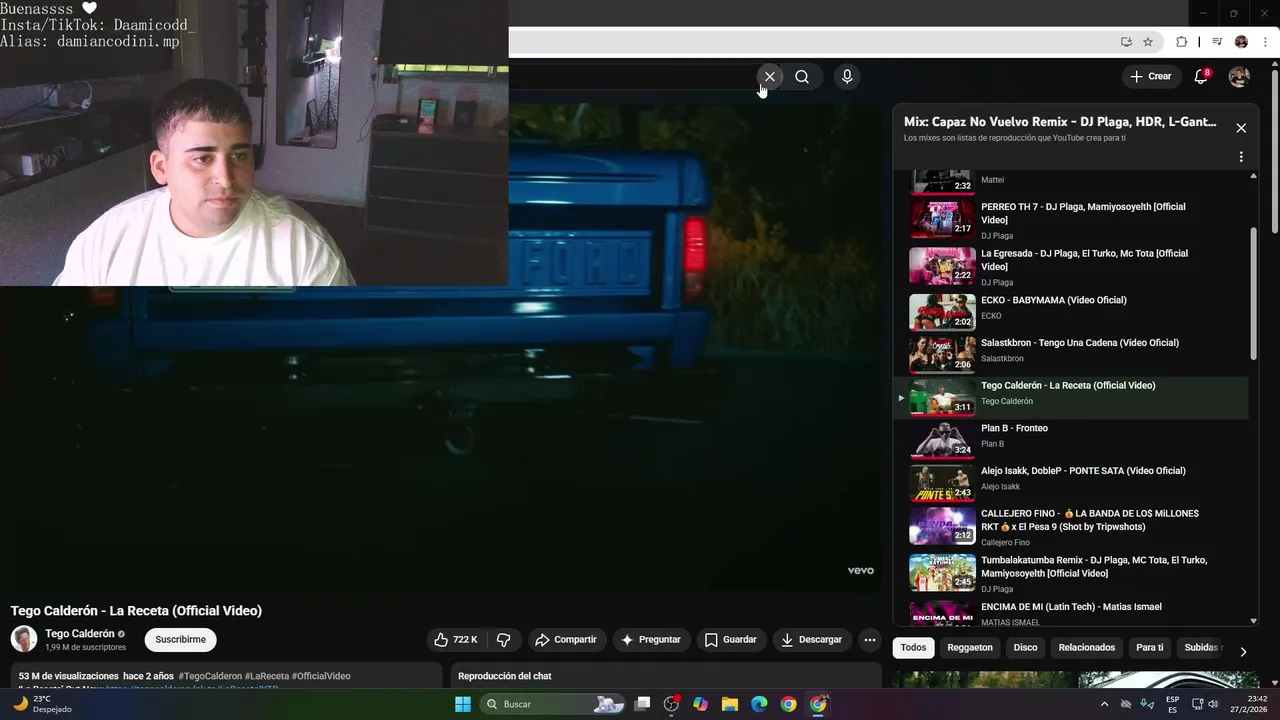Open the Tego Calderón channel name link

pos(80,634)
